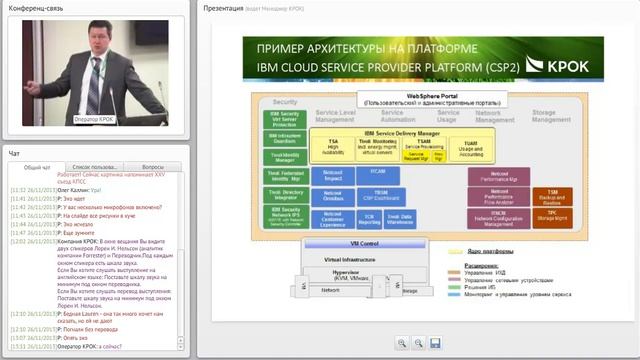The width and height of the screenshot is (640, 360).
Task: Select the chat message "Еще зумните"
Action: pos(53,233)
